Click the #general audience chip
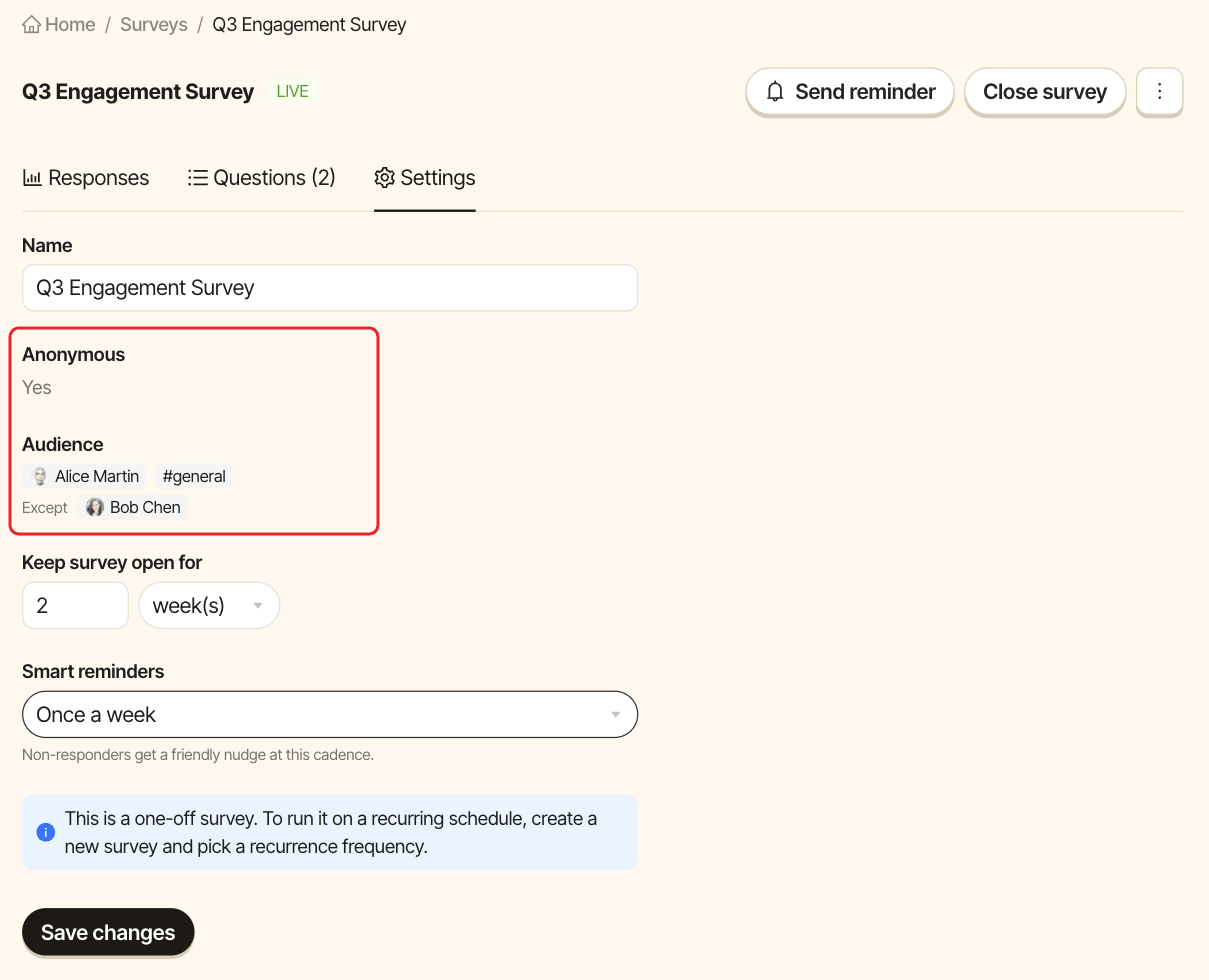The width and height of the screenshot is (1209, 980). (194, 476)
